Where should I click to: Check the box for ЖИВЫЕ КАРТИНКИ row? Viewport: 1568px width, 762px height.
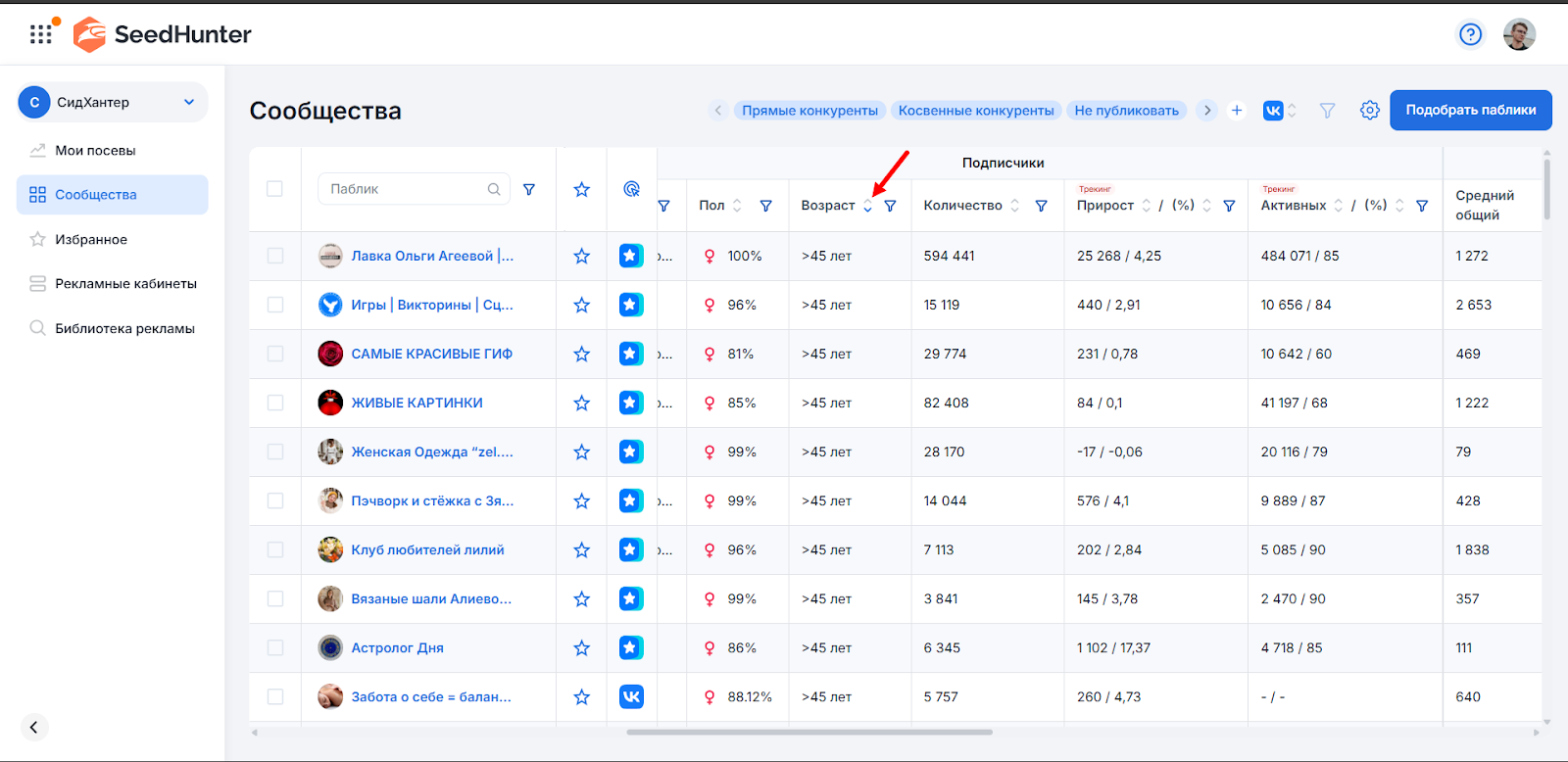(274, 403)
